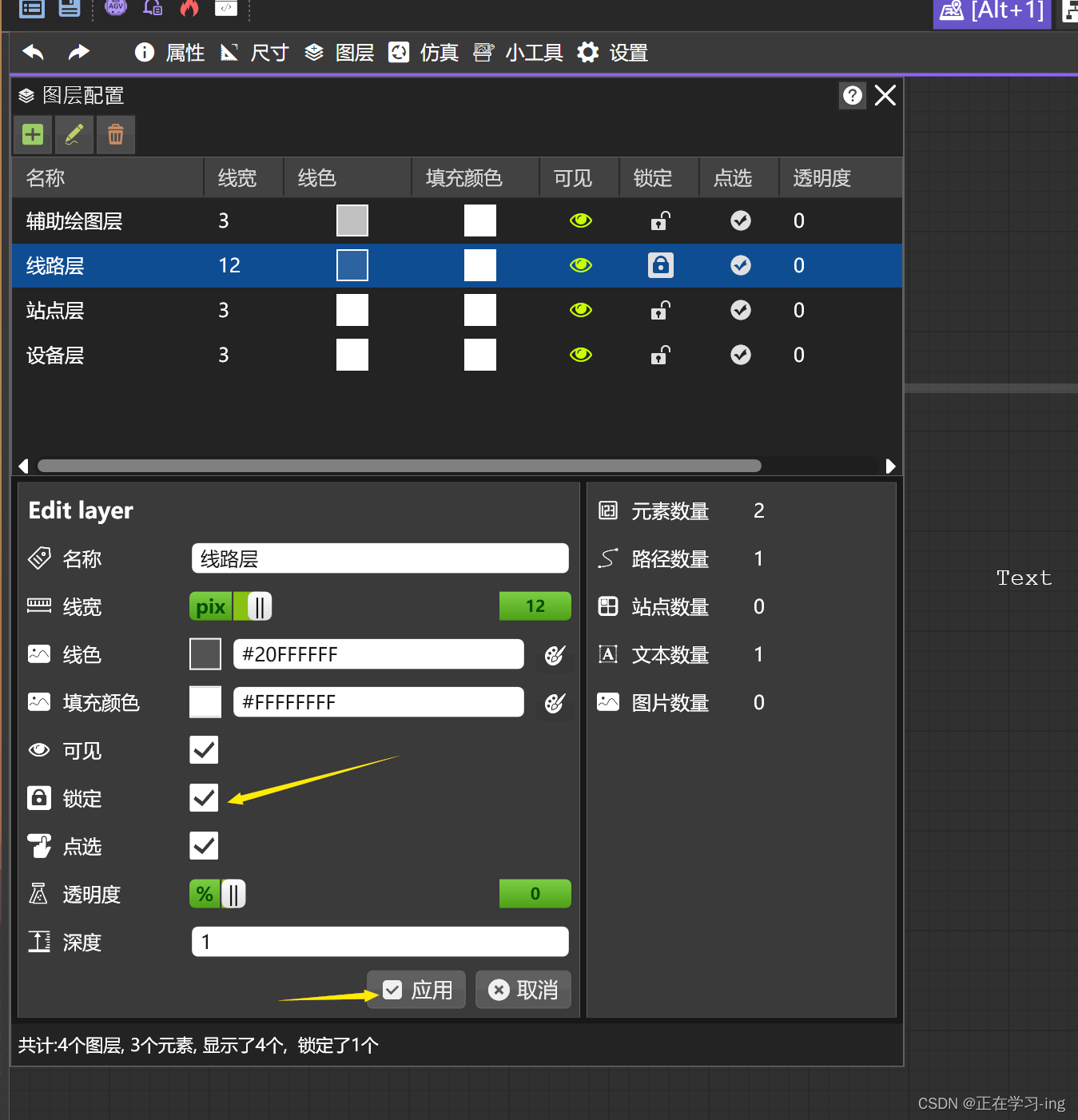Image resolution: width=1078 pixels, height=1120 pixels.
Task: Click the 线宽 column header
Action: [x=244, y=177]
